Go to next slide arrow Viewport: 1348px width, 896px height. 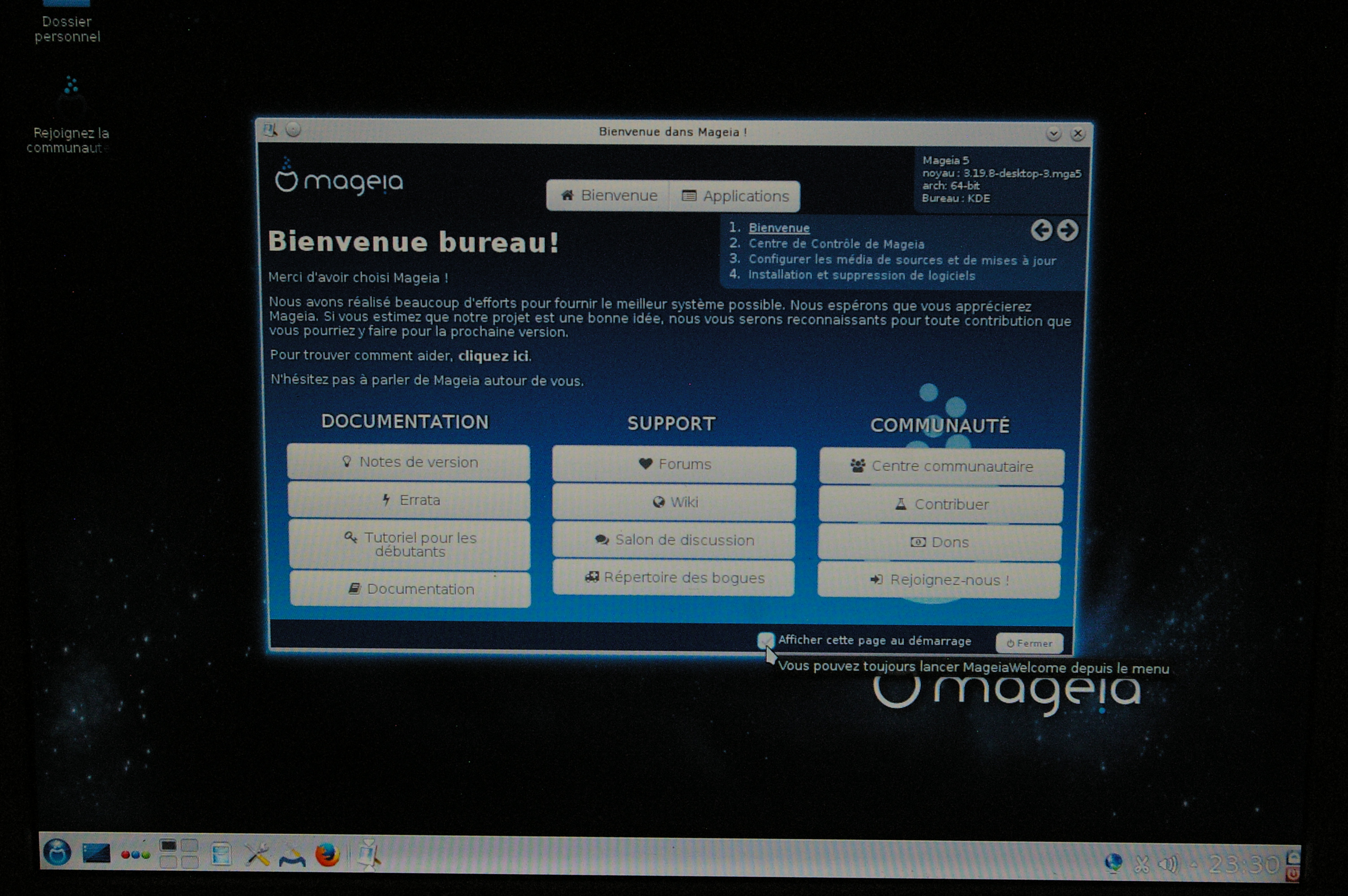(1067, 230)
